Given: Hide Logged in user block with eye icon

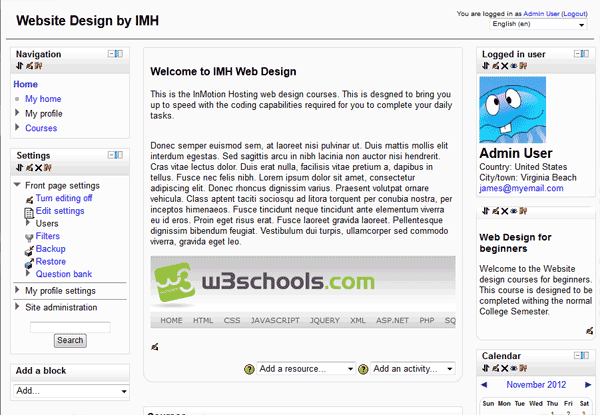Looking at the screenshot, I should (514, 66).
